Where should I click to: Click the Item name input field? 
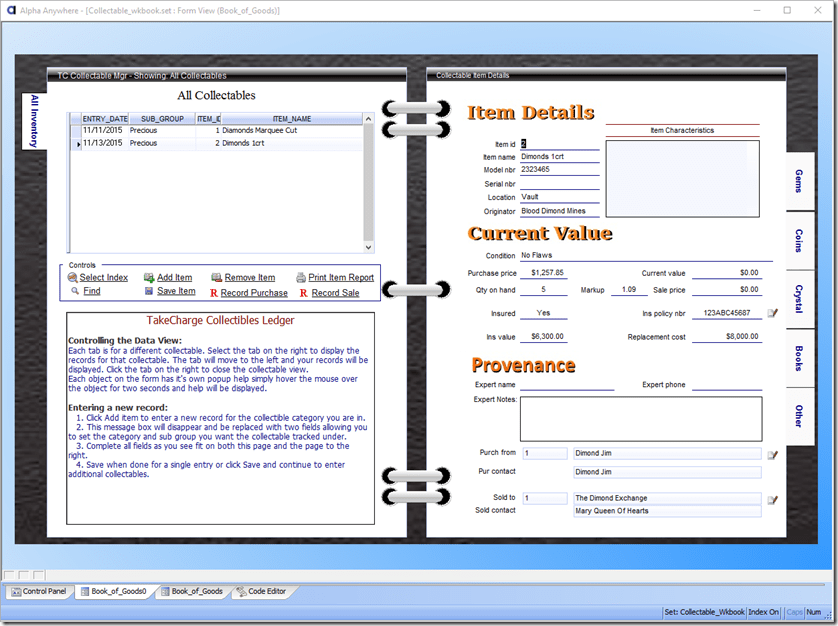(559, 157)
